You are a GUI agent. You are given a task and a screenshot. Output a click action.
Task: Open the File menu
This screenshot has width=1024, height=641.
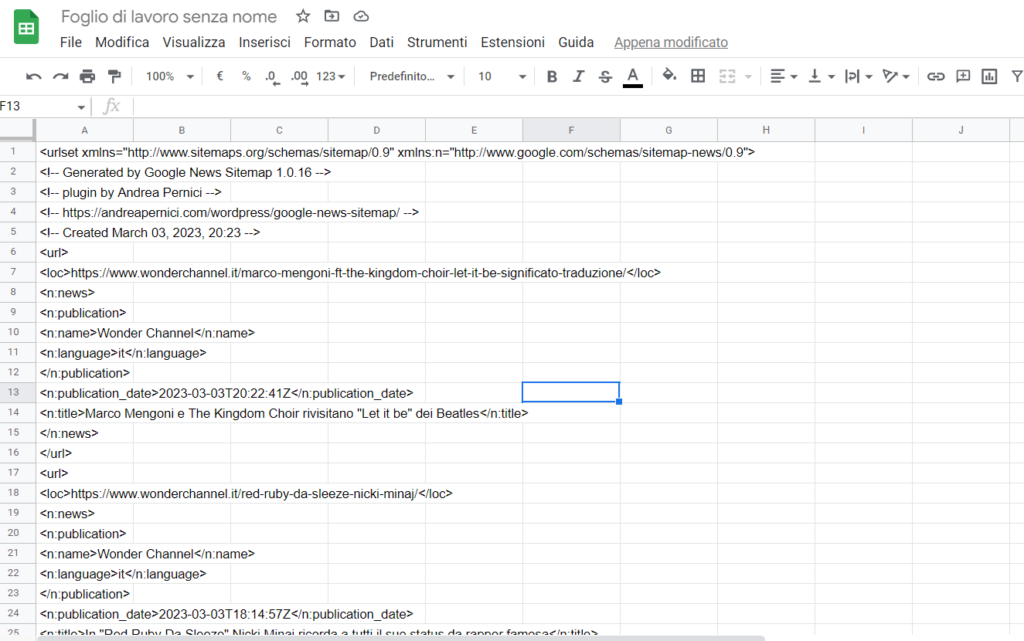click(x=71, y=42)
